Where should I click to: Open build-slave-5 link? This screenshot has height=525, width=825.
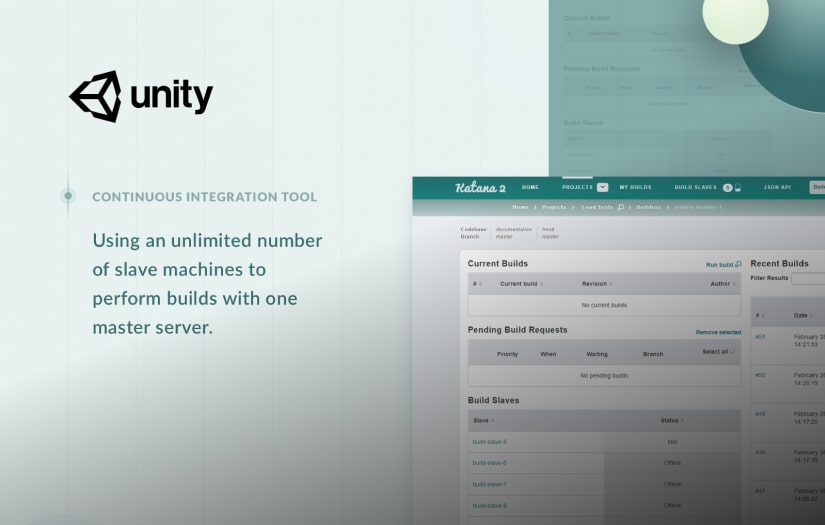pyautogui.click(x=489, y=442)
